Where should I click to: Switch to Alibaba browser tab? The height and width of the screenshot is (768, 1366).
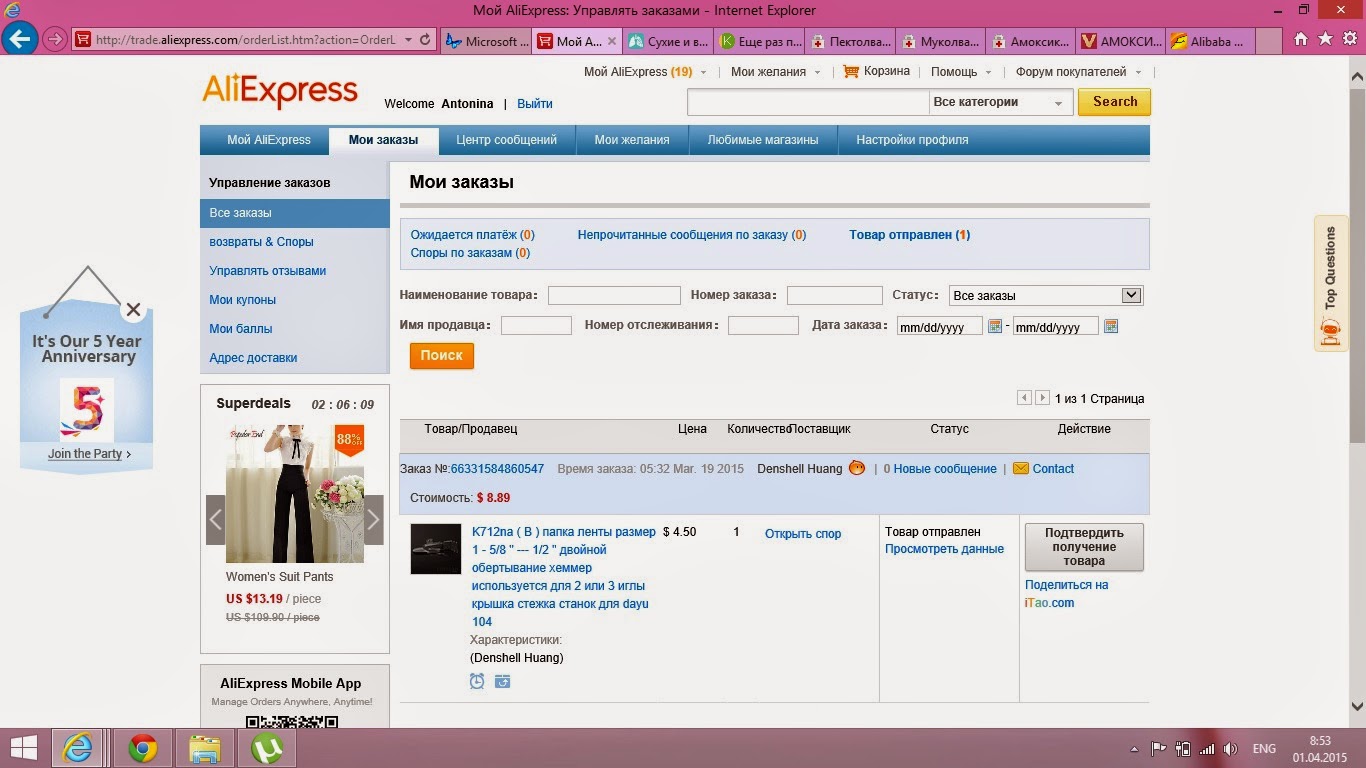click(1209, 41)
